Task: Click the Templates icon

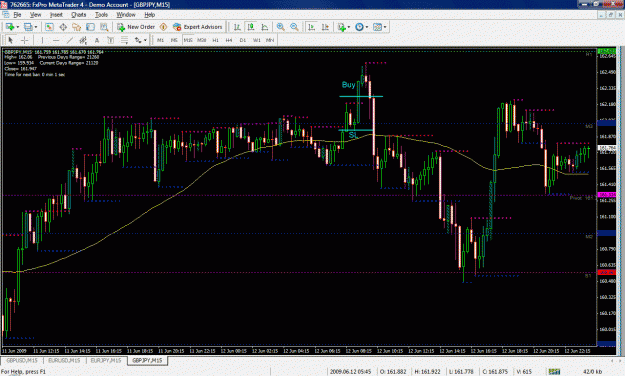Action: (x=377, y=27)
